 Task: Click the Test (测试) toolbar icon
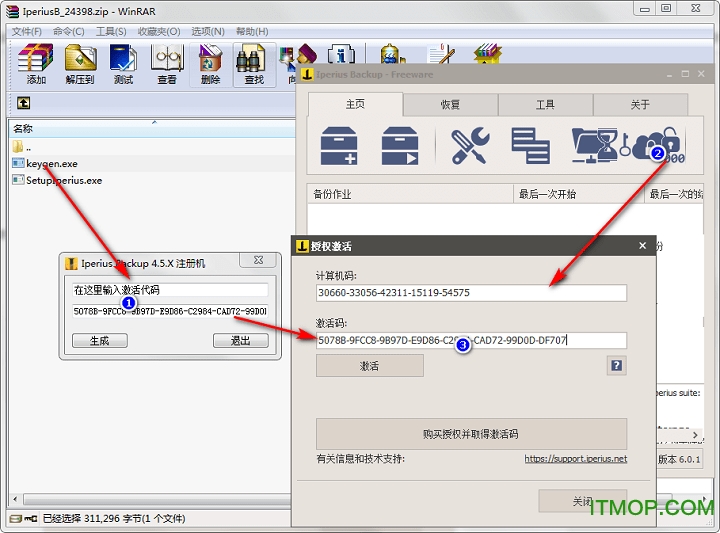point(123,58)
